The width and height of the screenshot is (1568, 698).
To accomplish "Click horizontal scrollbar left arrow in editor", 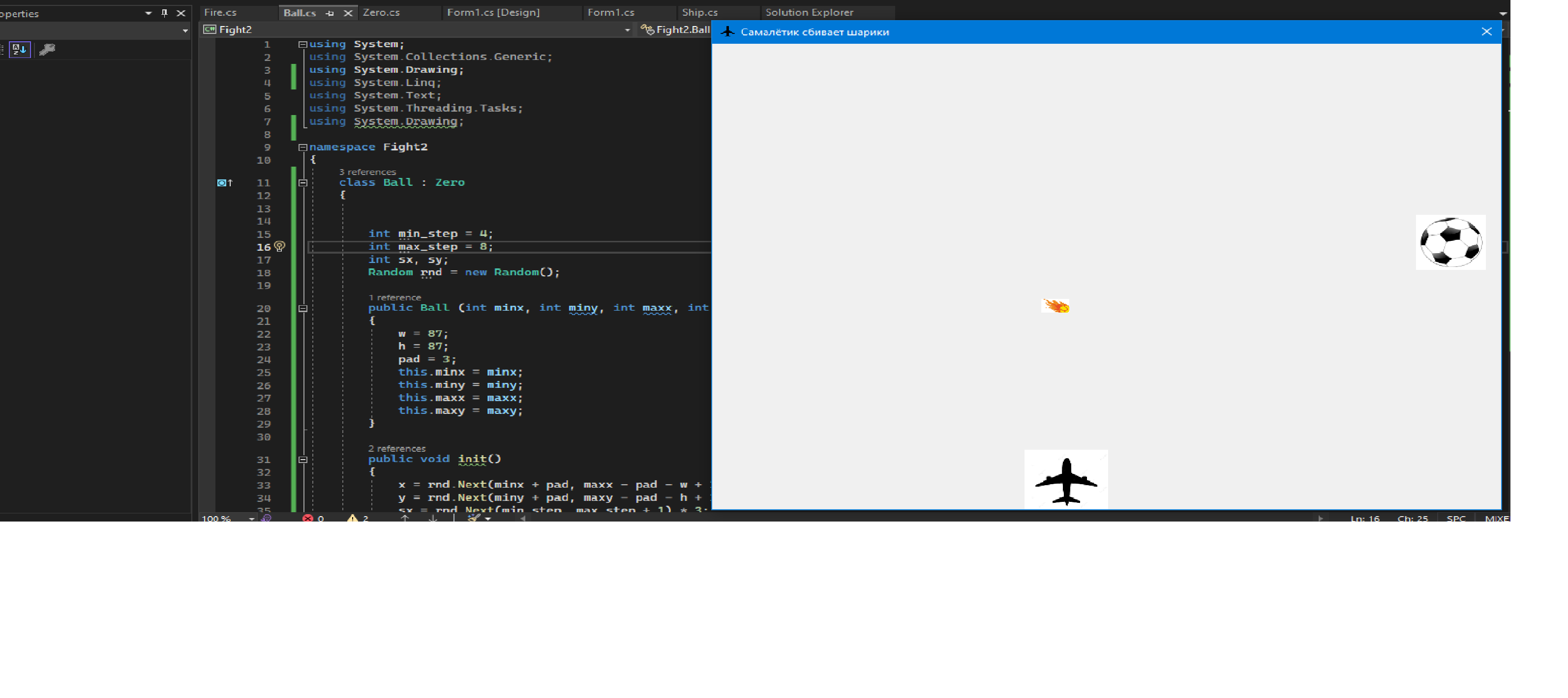I will [522, 519].
